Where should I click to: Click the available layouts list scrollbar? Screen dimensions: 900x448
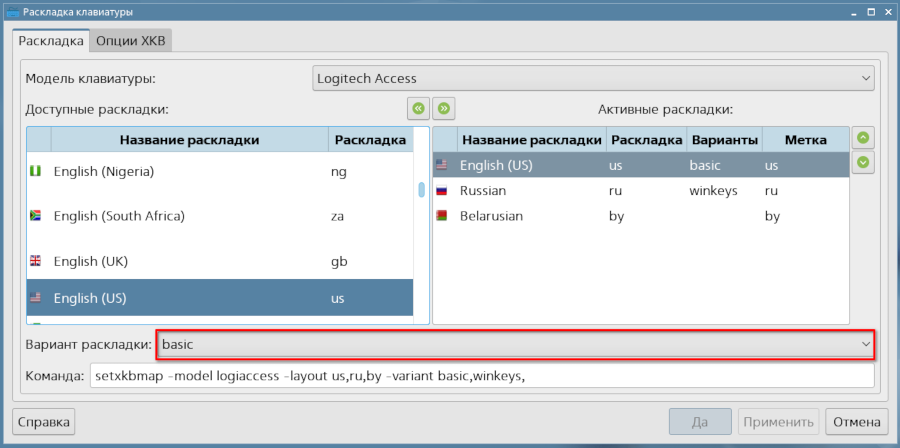click(422, 190)
